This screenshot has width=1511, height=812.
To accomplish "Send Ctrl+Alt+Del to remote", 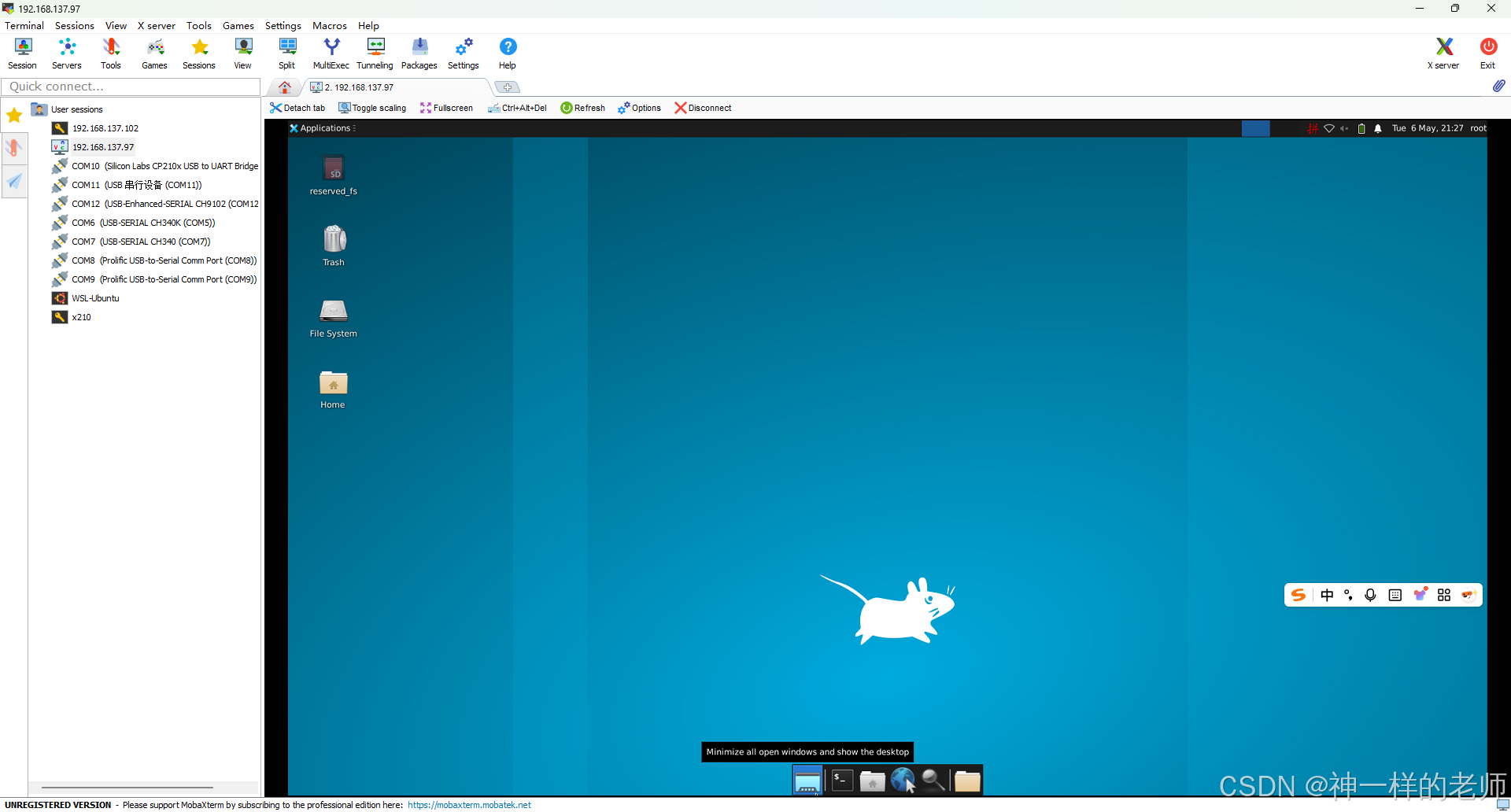I will [x=517, y=108].
